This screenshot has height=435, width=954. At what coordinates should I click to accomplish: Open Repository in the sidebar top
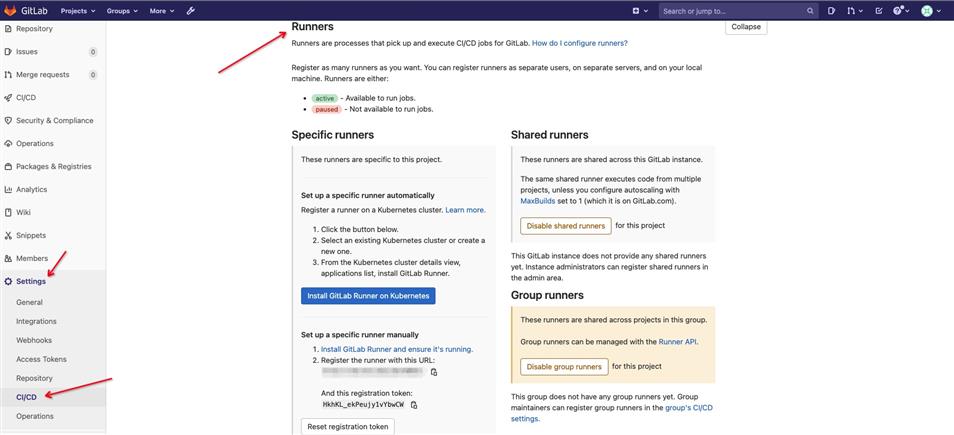click(x=34, y=29)
